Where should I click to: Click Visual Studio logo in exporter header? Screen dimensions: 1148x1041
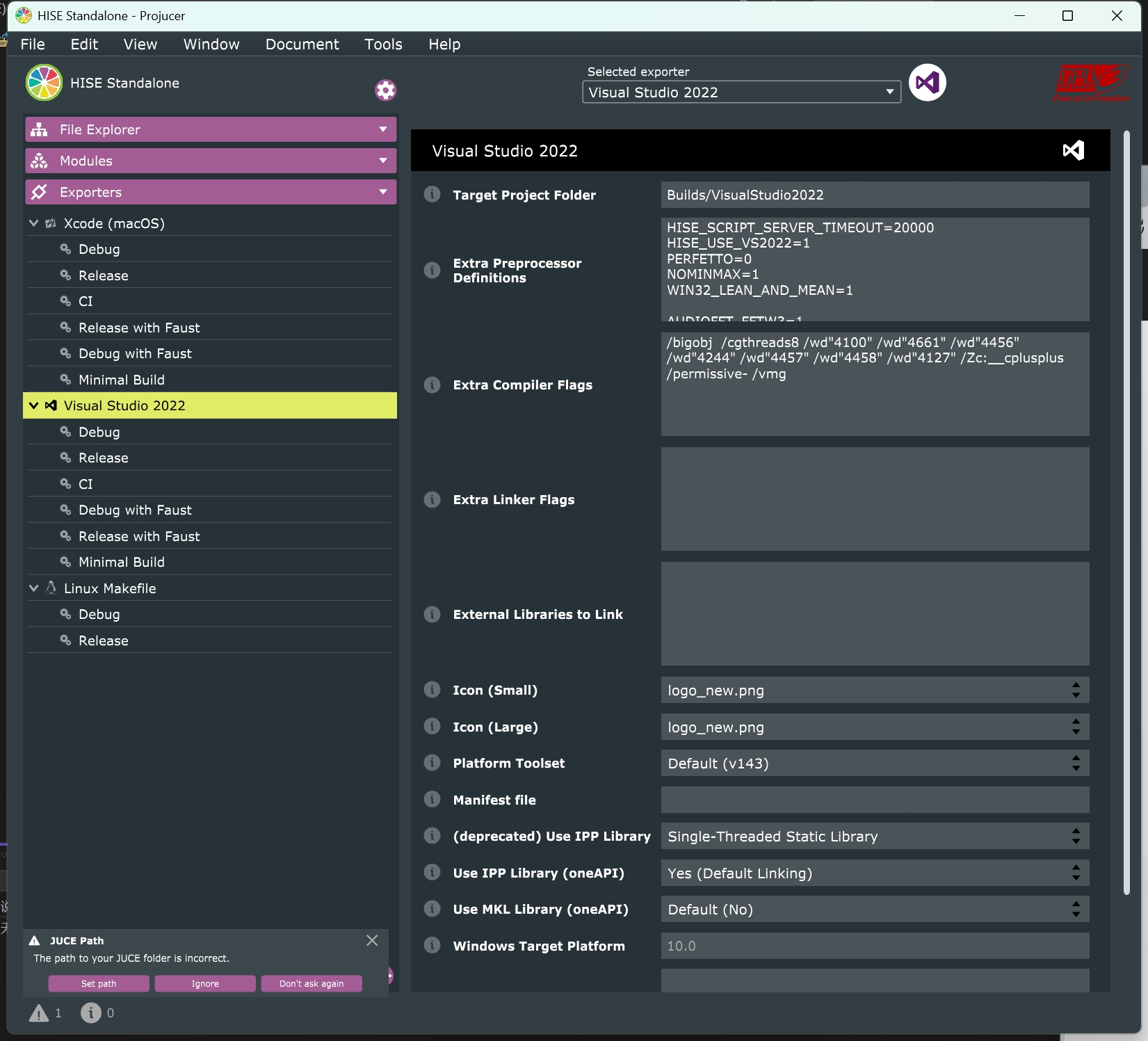point(1073,150)
